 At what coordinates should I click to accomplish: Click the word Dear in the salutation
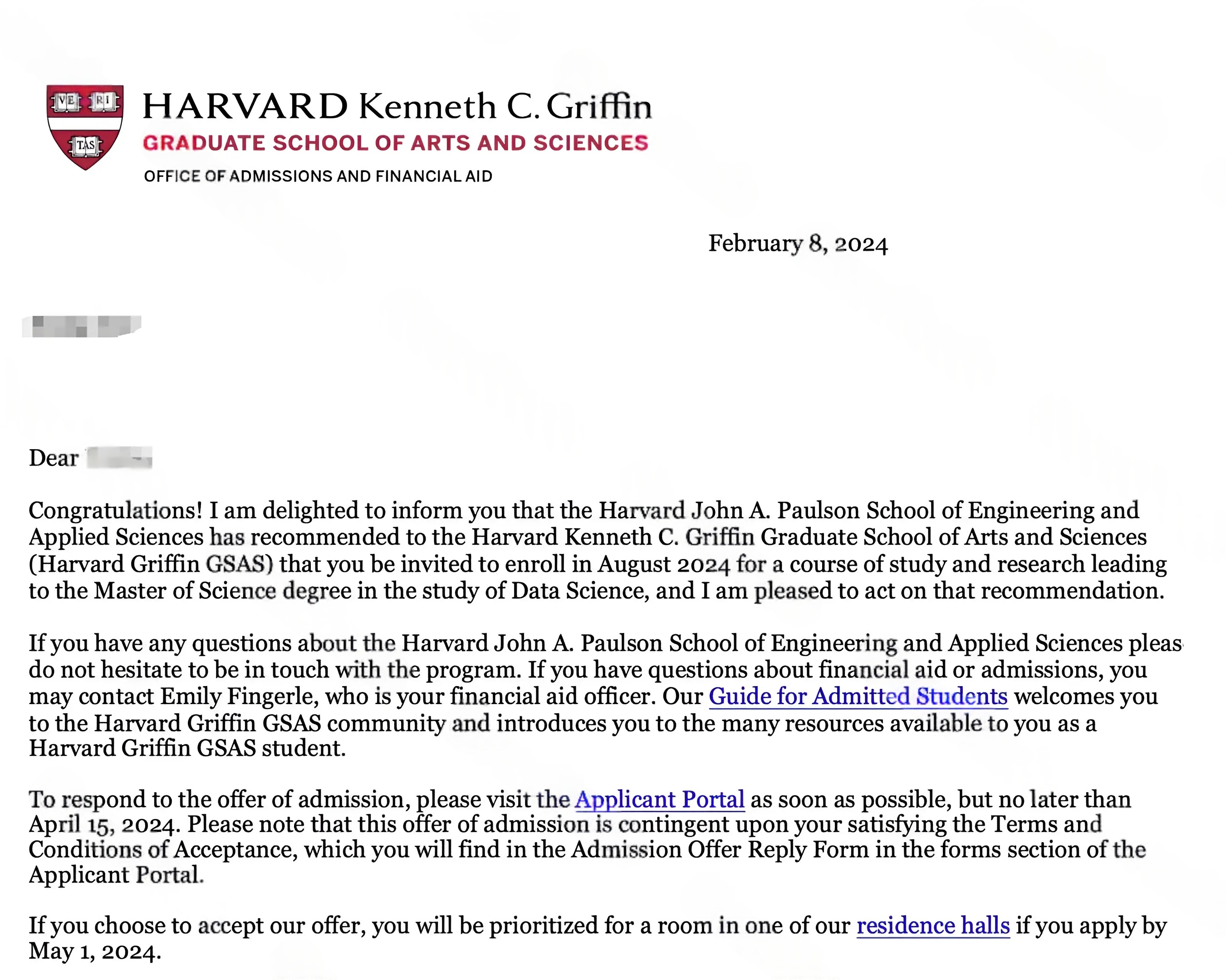pos(54,458)
